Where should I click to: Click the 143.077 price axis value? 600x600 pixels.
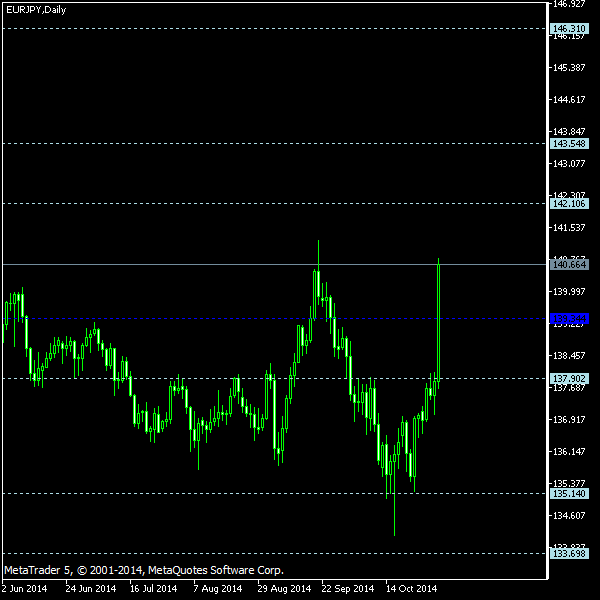(x=569, y=164)
